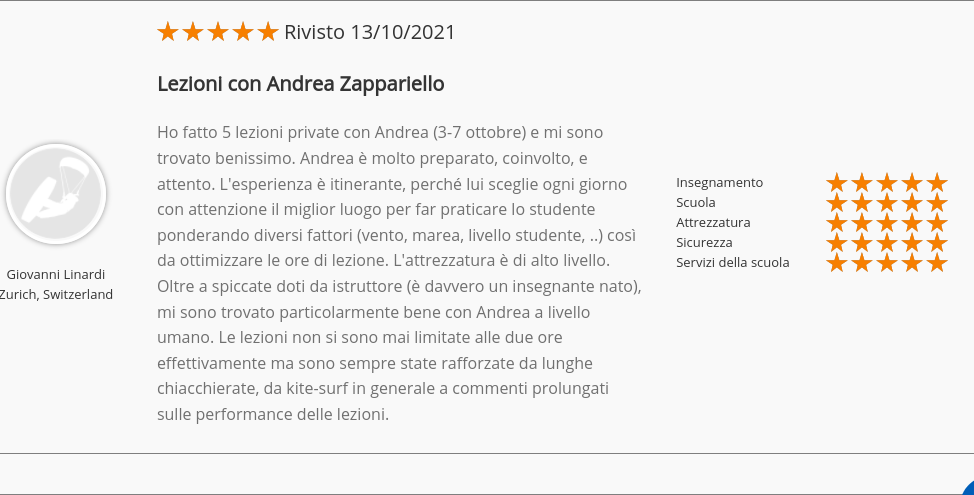Click the fifth overall star beside Rivisto date
Image resolution: width=974 pixels, height=495 pixels.
(268, 32)
